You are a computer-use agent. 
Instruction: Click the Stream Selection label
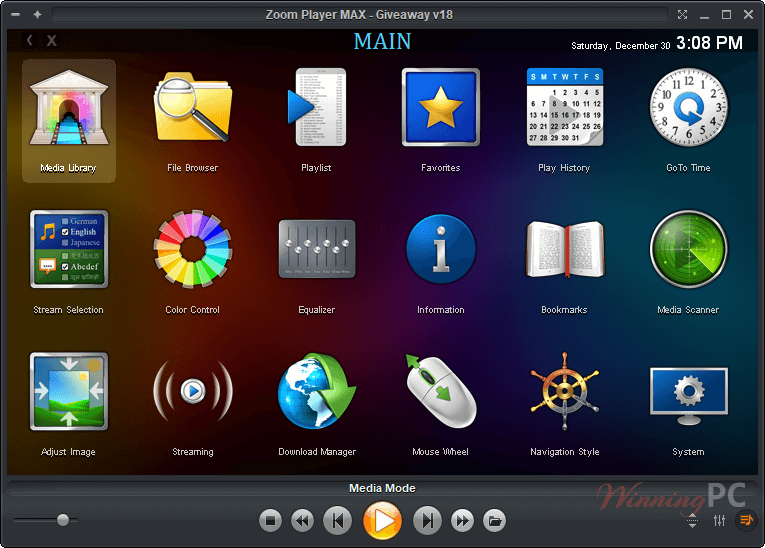coord(68,310)
